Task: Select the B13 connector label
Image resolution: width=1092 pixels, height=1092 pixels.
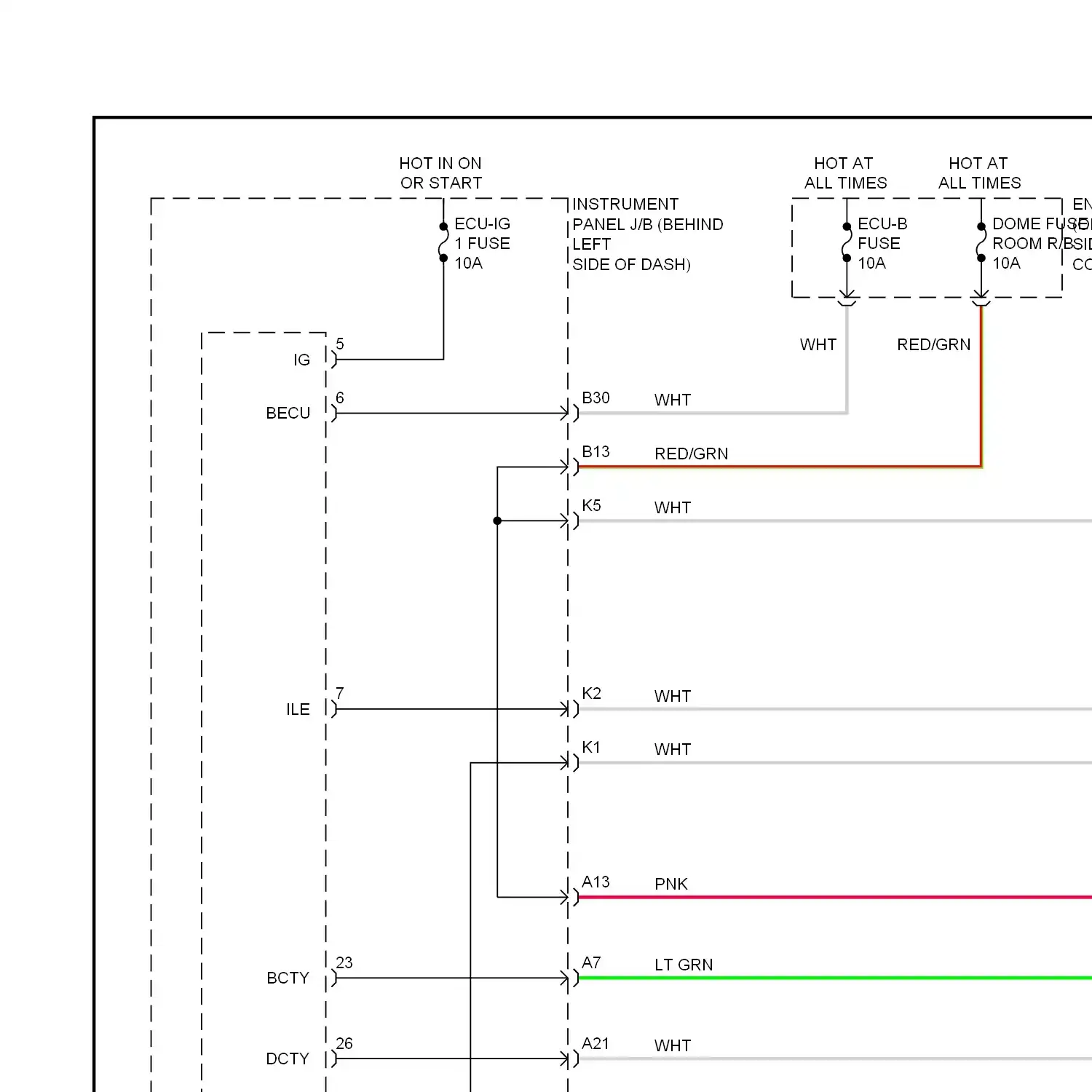Action: 596,451
